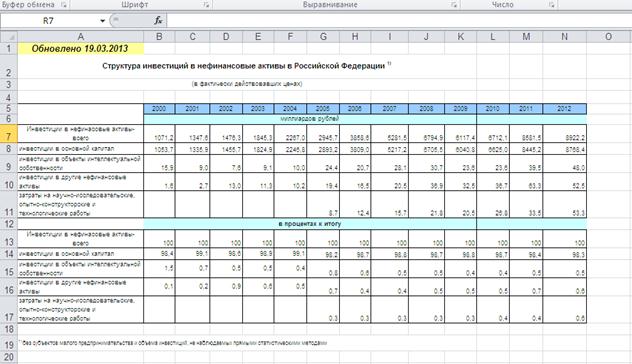Select column K header
The image size is (632, 364).
click(460, 37)
